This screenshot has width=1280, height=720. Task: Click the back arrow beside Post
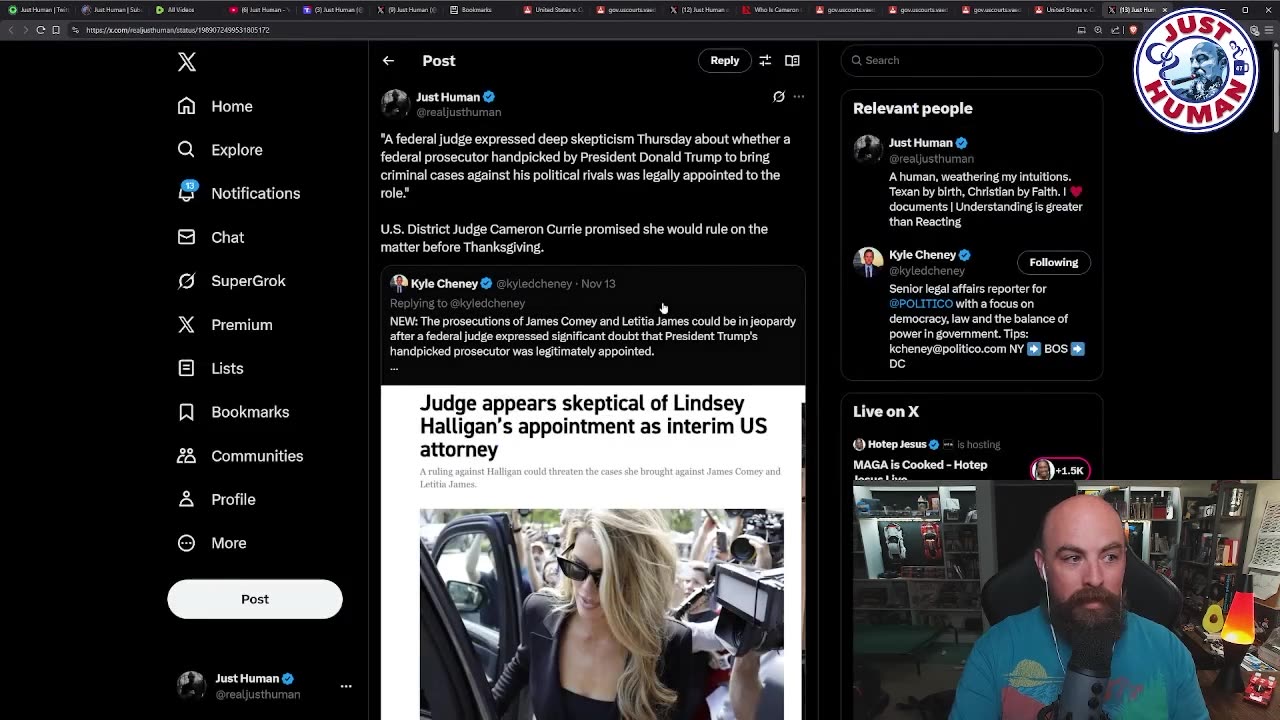388,61
